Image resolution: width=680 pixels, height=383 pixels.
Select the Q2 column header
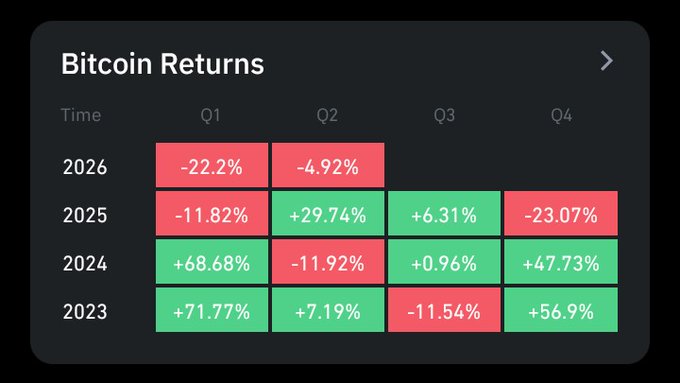pyautogui.click(x=327, y=115)
